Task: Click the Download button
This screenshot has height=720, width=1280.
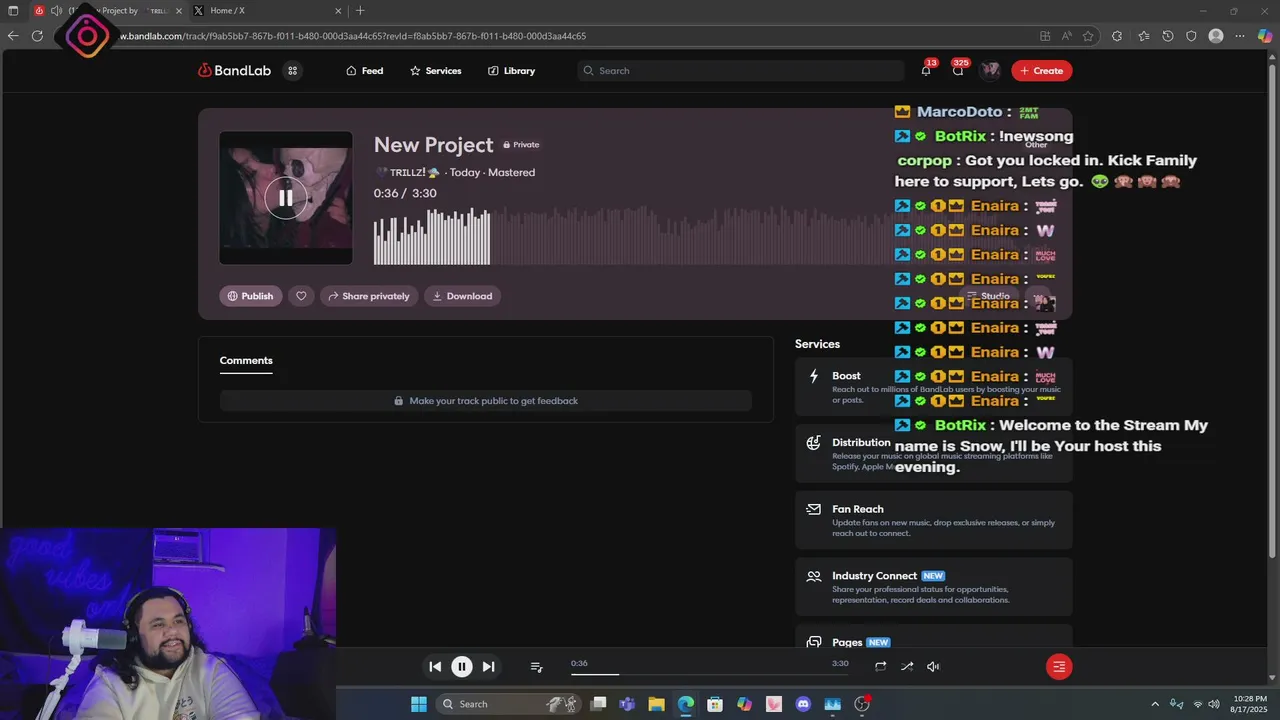Action: [462, 296]
